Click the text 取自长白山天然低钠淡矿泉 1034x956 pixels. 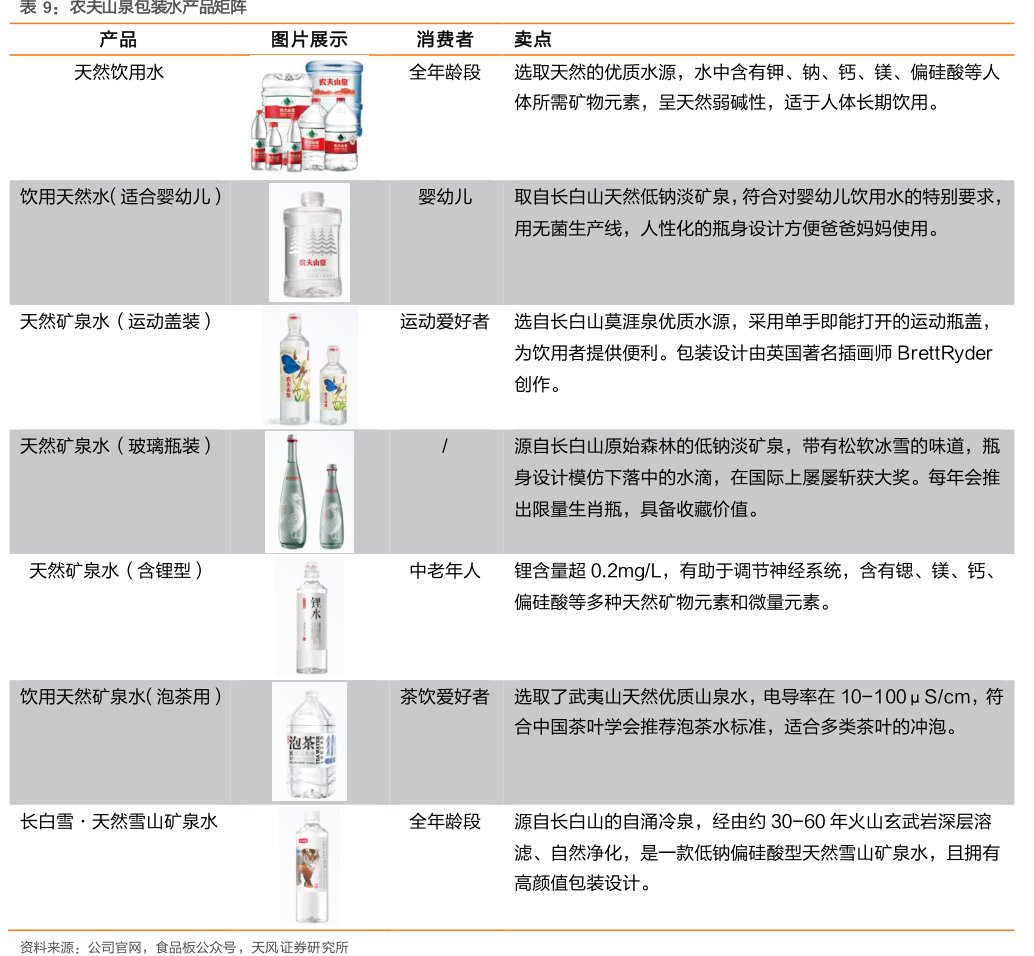pos(622,196)
